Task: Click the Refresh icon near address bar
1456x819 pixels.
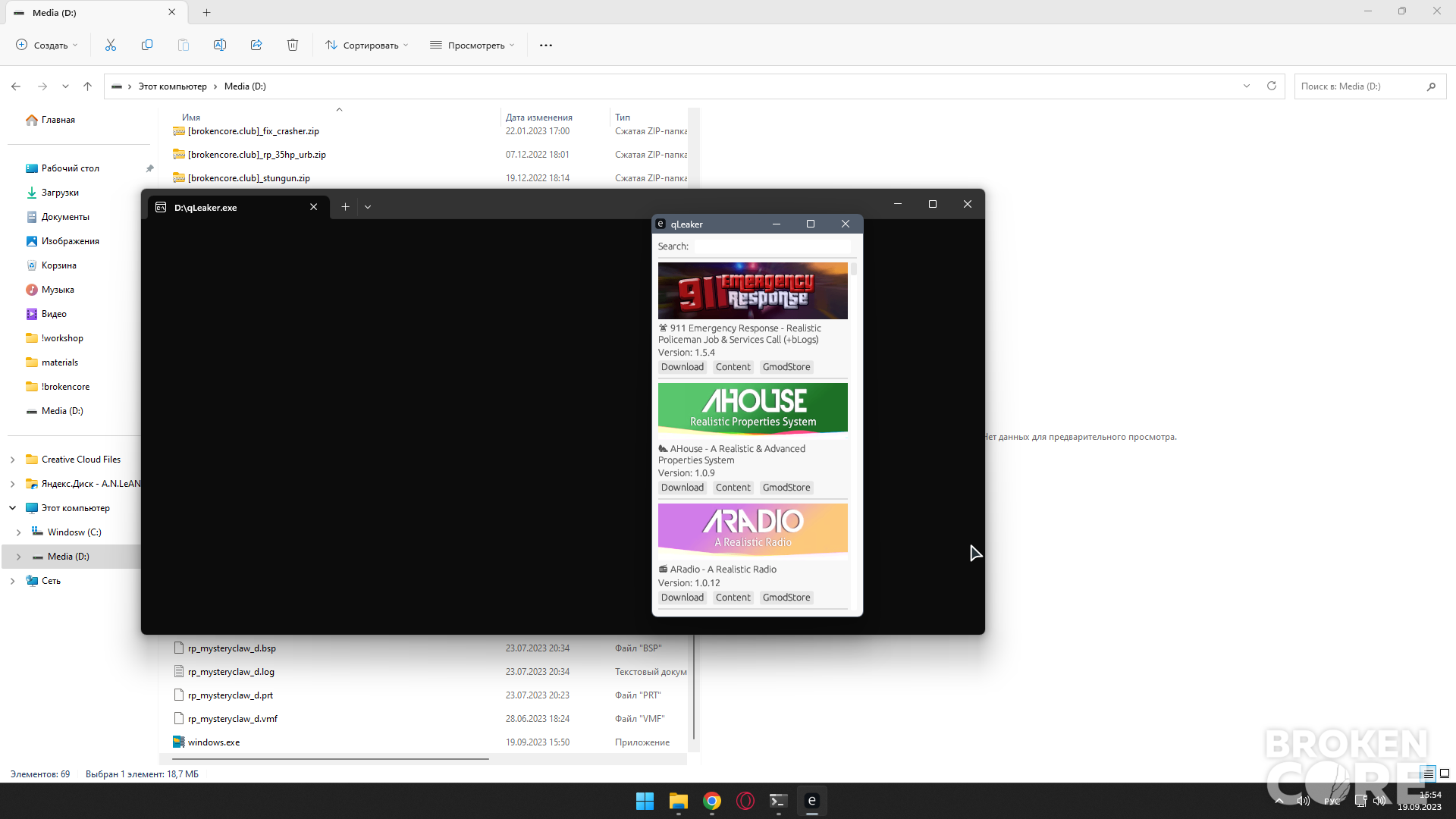Action: click(1272, 86)
